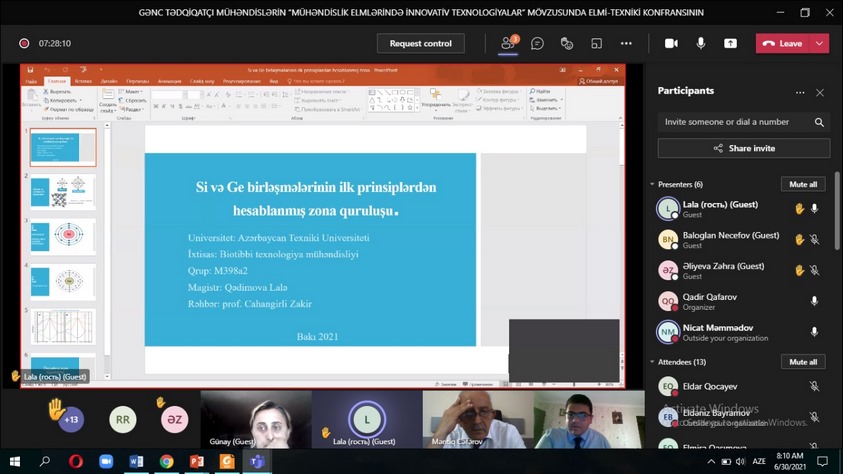This screenshot has width=843, height=474.
Task: Open More actions ellipsis in meeting toolbar
Action: (x=626, y=44)
